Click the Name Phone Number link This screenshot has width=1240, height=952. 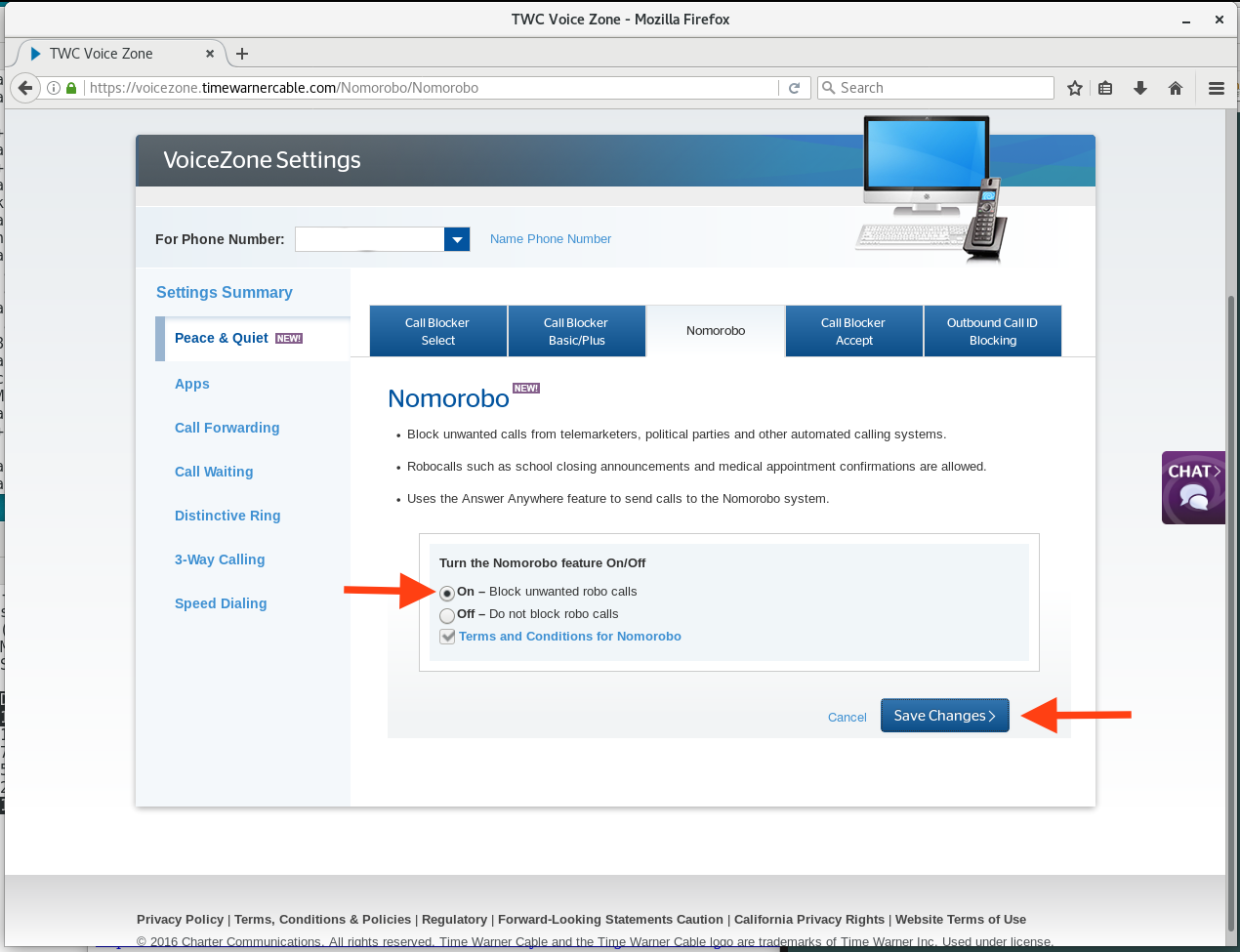[x=551, y=239]
